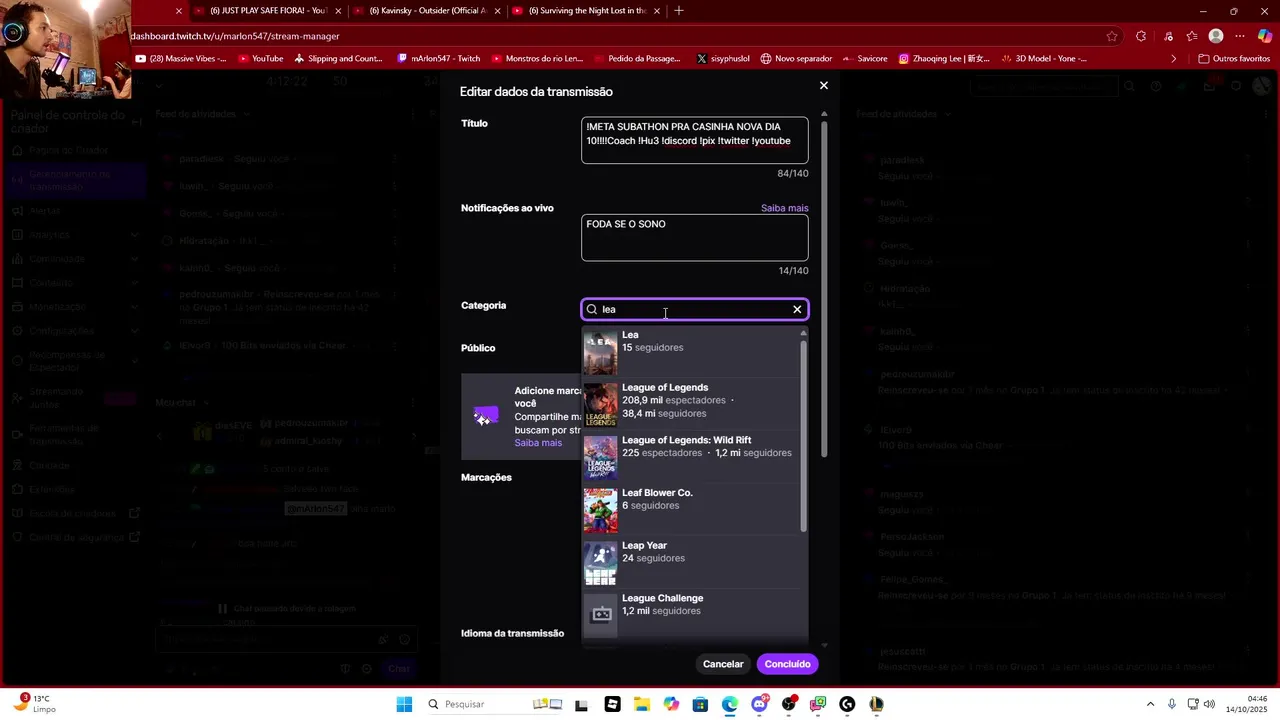Open Slipping and Count... bookmark

(x=338, y=59)
